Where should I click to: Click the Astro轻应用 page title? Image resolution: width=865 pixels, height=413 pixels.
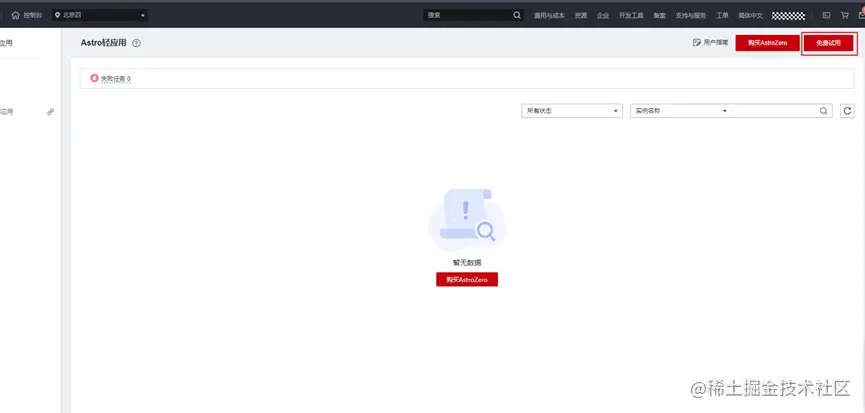(x=103, y=42)
